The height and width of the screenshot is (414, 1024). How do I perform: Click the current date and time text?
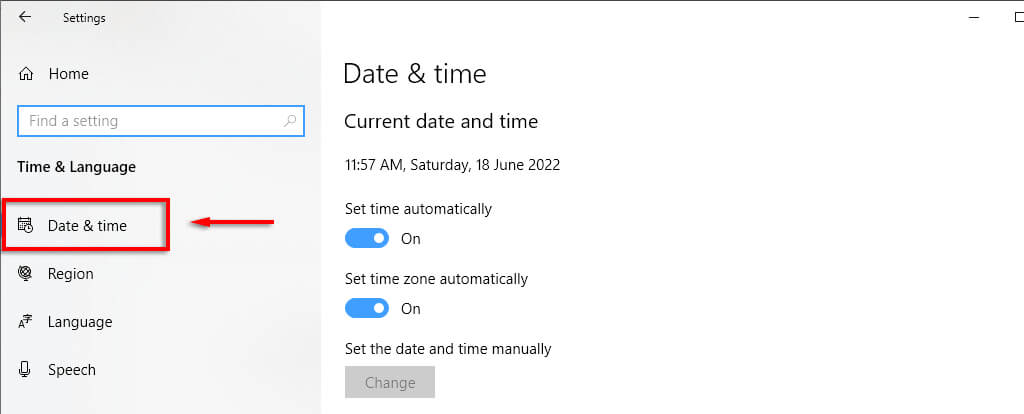coord(452,165)
